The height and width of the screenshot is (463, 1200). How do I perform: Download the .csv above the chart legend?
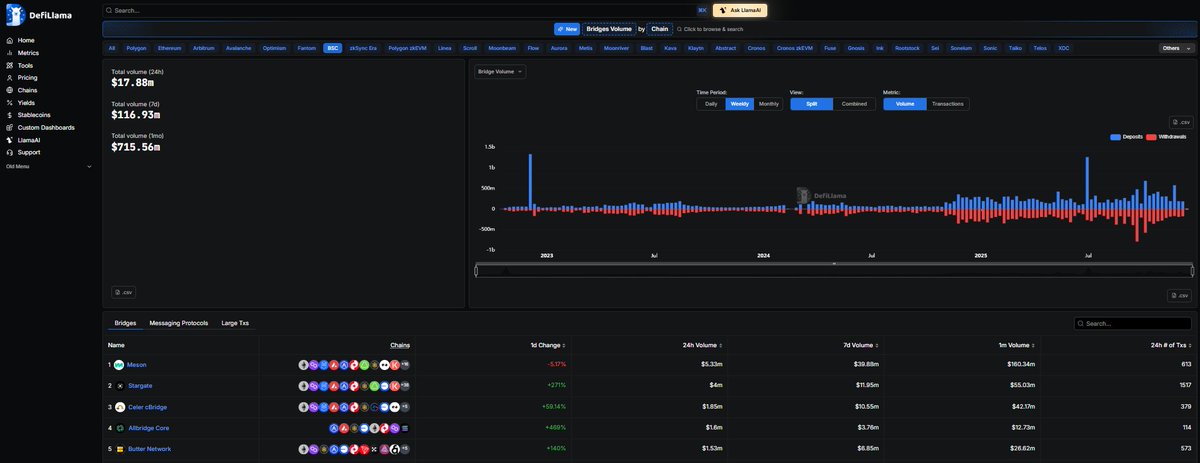pos(1180,122)
